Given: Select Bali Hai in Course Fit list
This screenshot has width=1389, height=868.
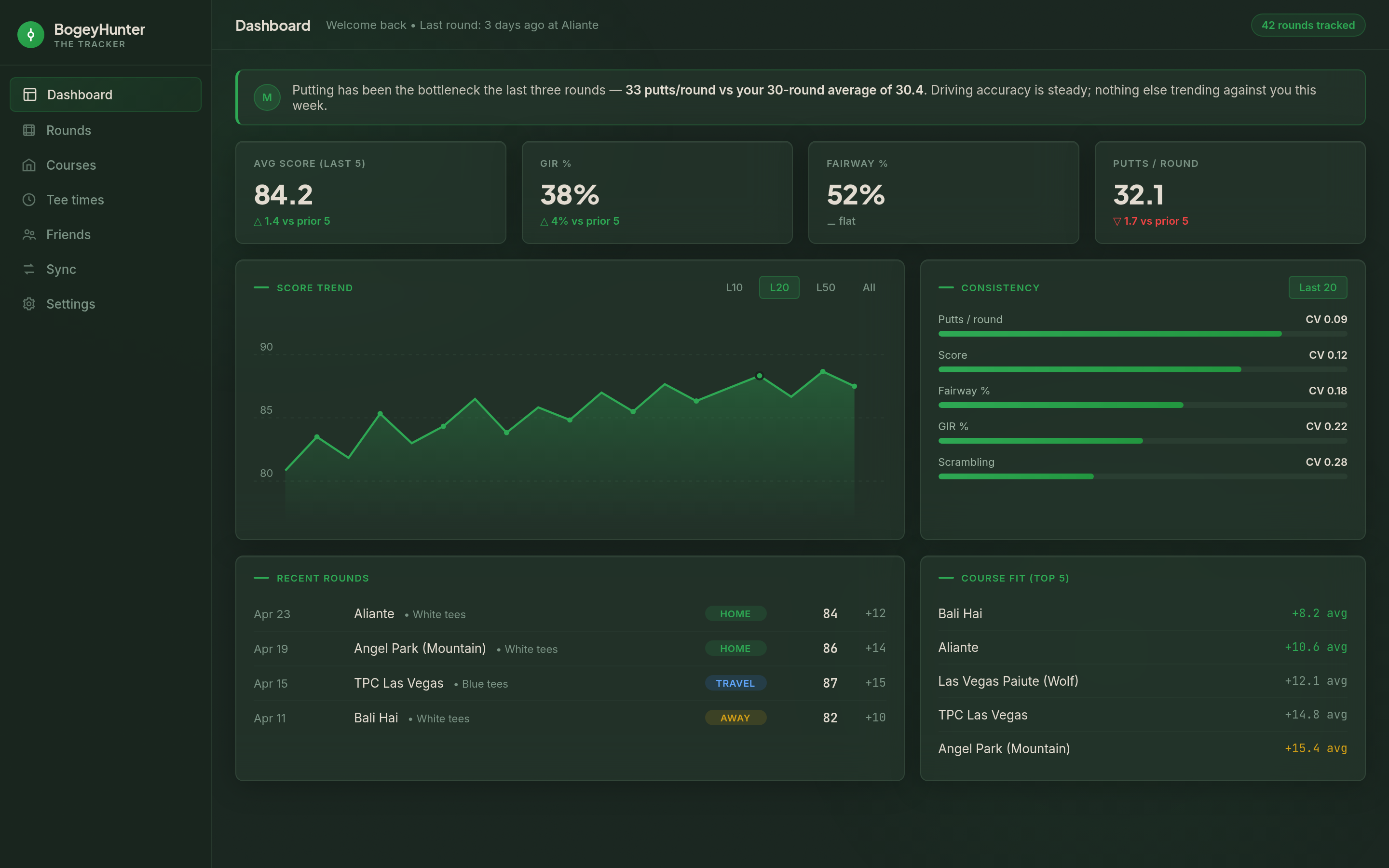Looking at the screenshot, I should tap(1142, 614).
